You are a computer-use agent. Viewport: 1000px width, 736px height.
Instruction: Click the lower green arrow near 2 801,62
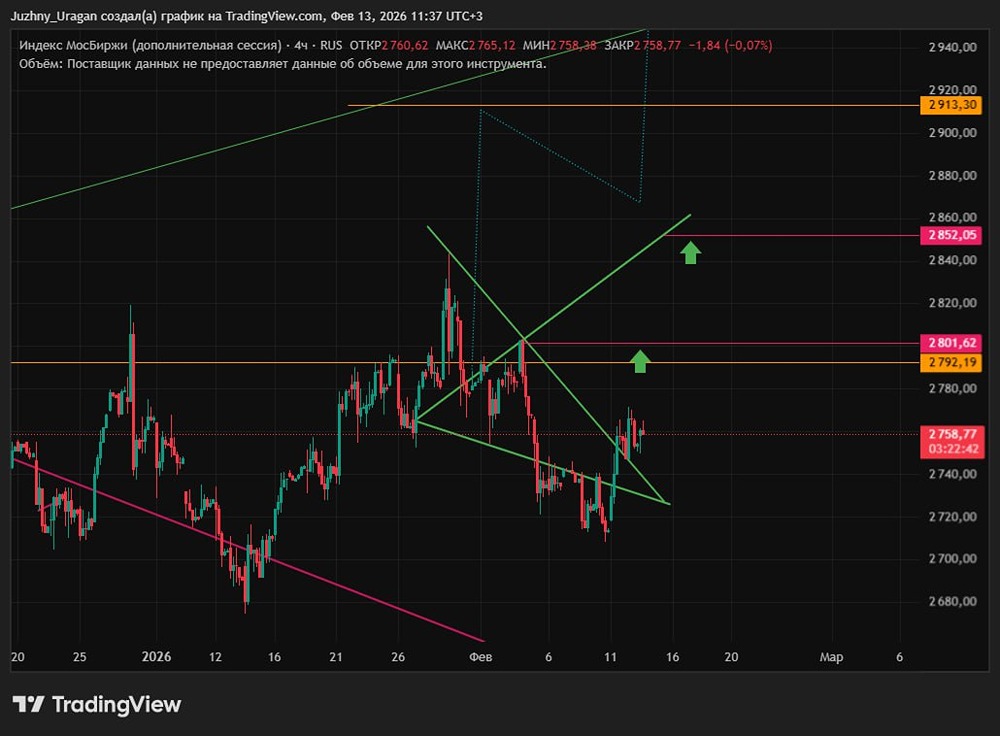[x=640, y=361]
